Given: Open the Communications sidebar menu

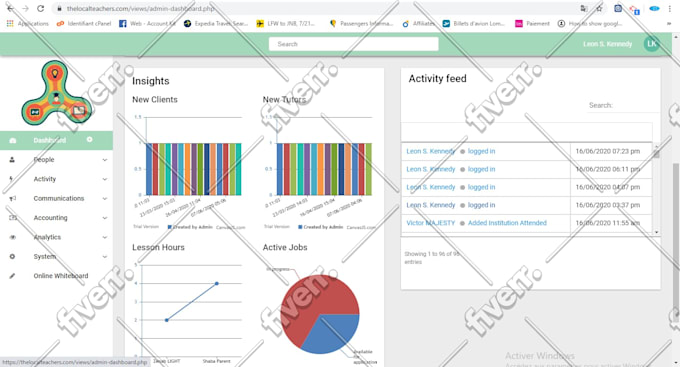Looking at the screenshot, I should 56,198.
